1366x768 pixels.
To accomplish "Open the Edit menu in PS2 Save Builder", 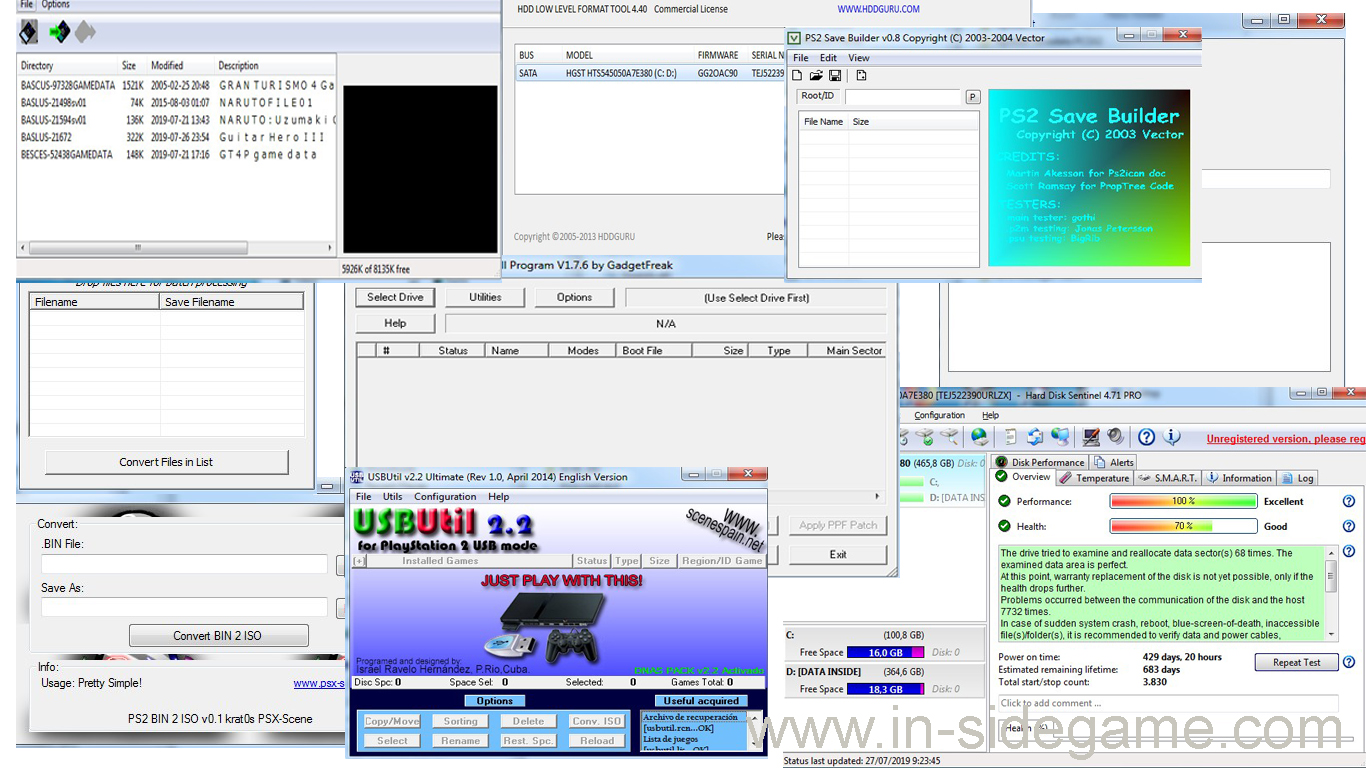I will [x=829, y=58].
